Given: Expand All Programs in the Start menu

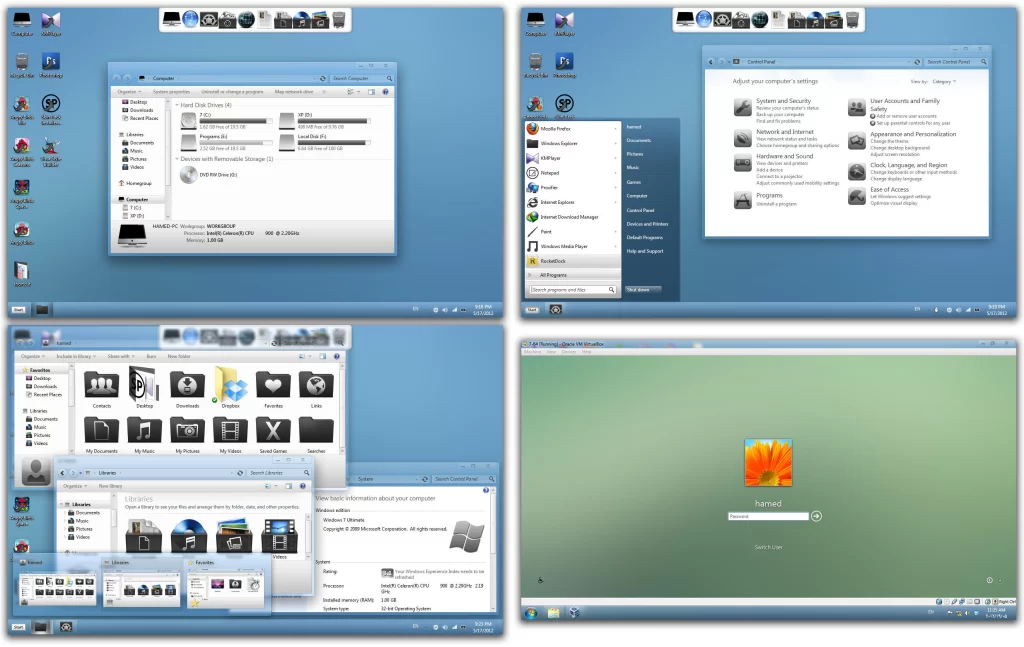Looking at the screenshot, I should click(552, 274).
